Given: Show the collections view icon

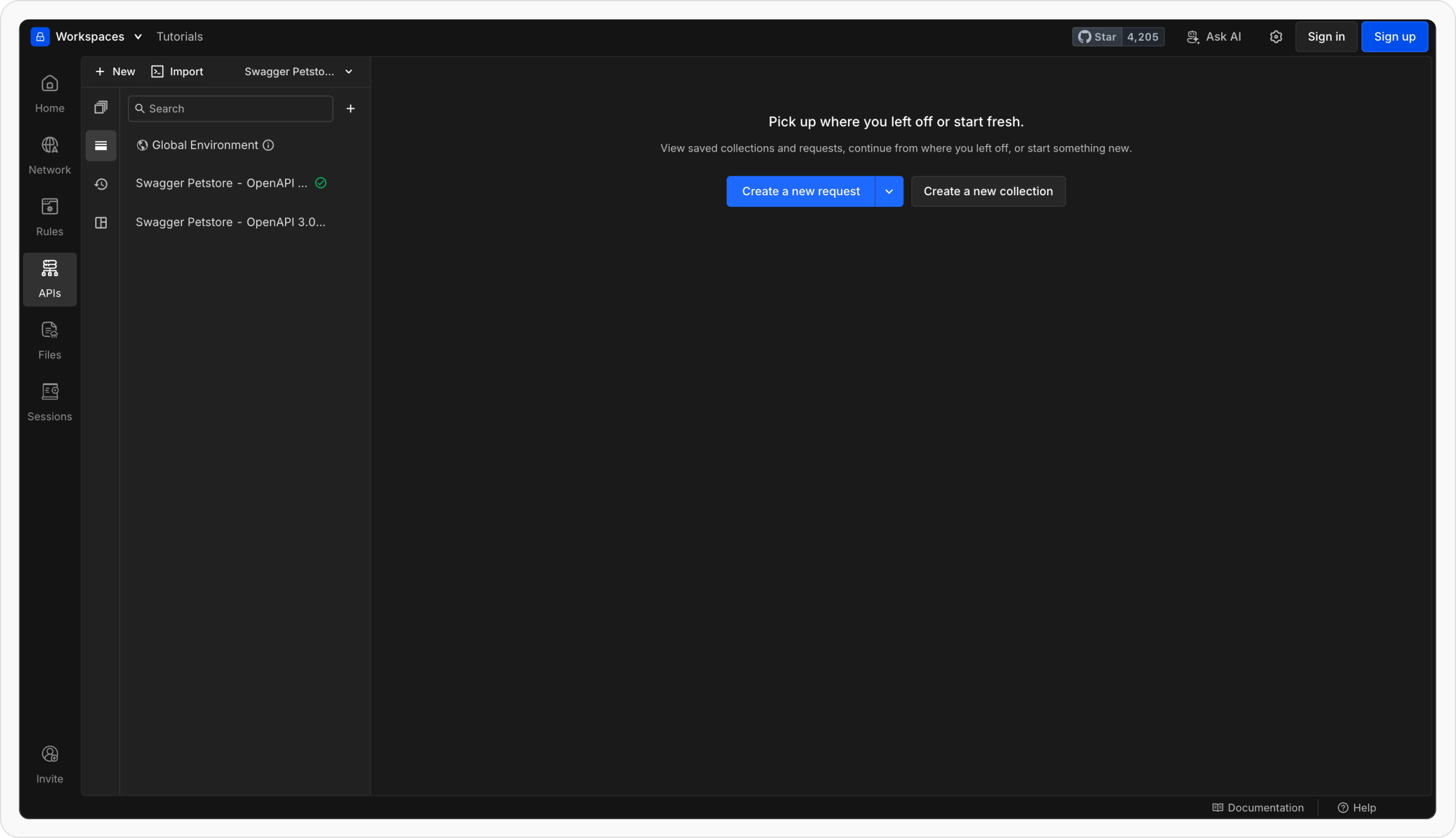Looking at the screenshot, I should [101, 108].
